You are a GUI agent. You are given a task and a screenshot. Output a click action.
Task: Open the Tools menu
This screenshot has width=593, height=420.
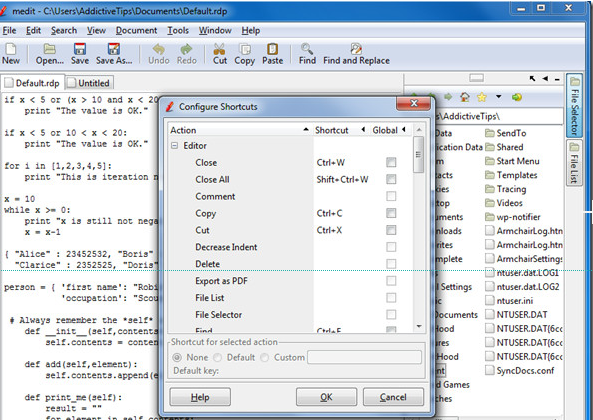[178, 31]
